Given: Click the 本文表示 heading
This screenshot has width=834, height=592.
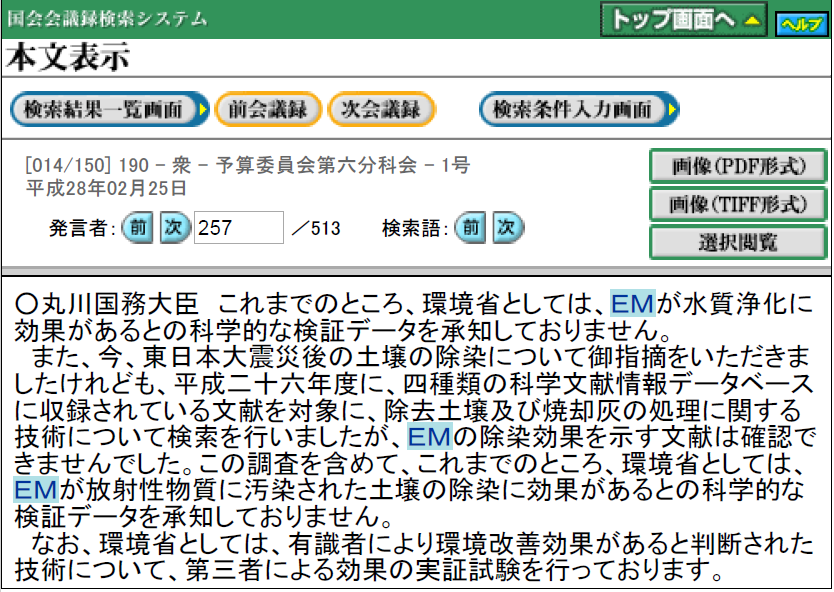Looking at the screenshot, I should [68, 57].
